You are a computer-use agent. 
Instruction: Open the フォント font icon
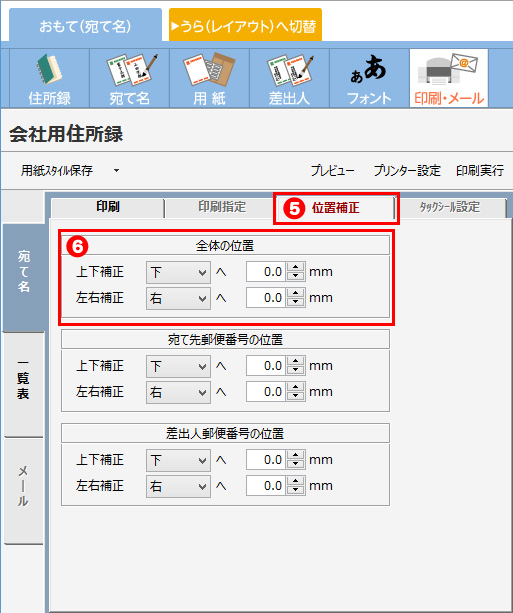click(x=369, y=78)
